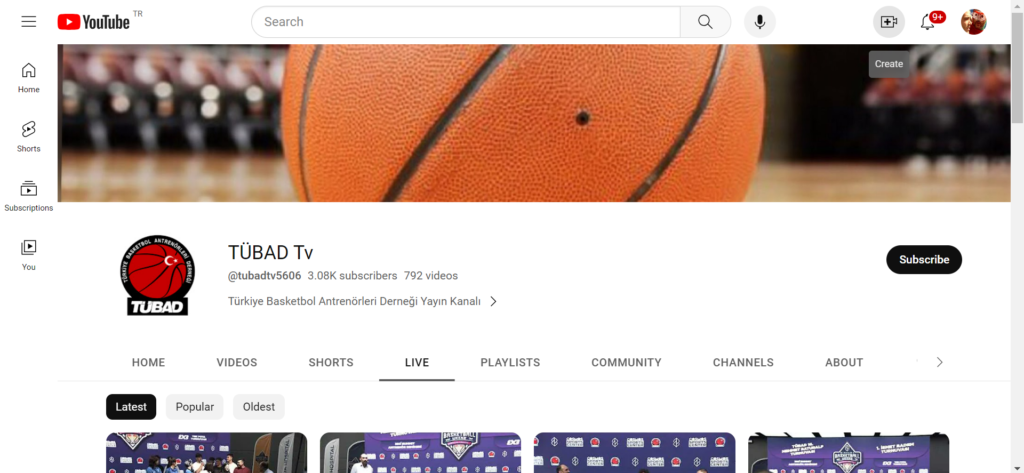Expand channel description chevron
This screenshot has width=1024, height=473.
[x=494, y=301]
